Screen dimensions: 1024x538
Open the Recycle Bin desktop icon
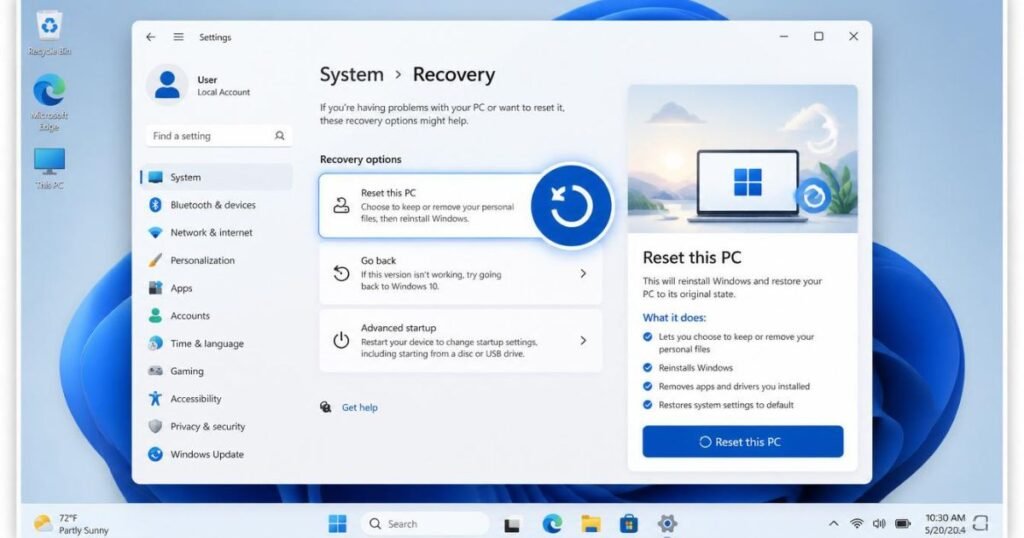click(50, 33)
